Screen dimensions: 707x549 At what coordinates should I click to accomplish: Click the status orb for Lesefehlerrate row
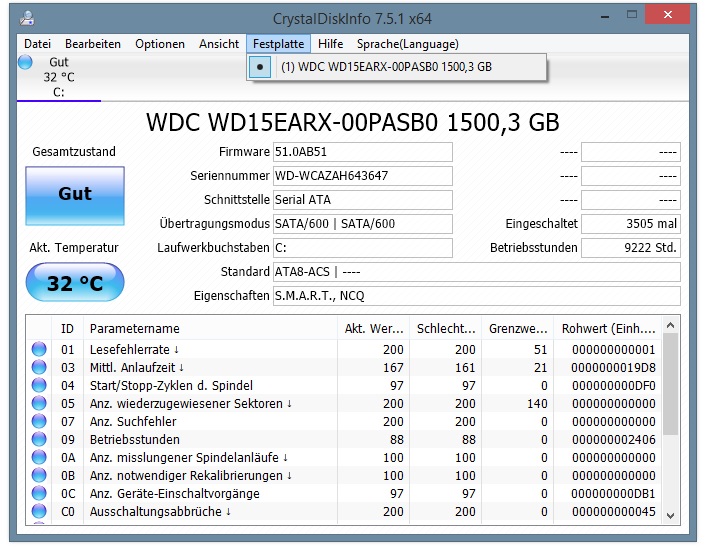pyautogui.click(x=39, y=349)
